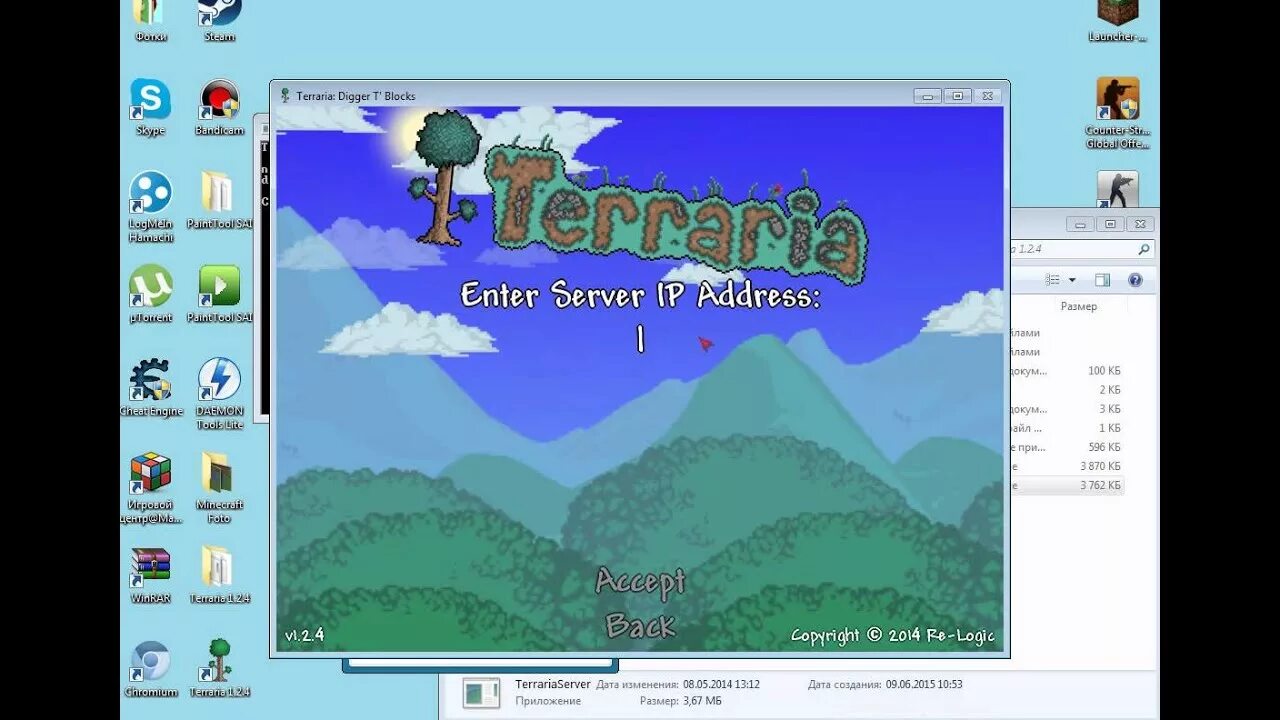1280x720 pixels.
Task: Launch WinRAR from the desktop
Action: (150, 575)
